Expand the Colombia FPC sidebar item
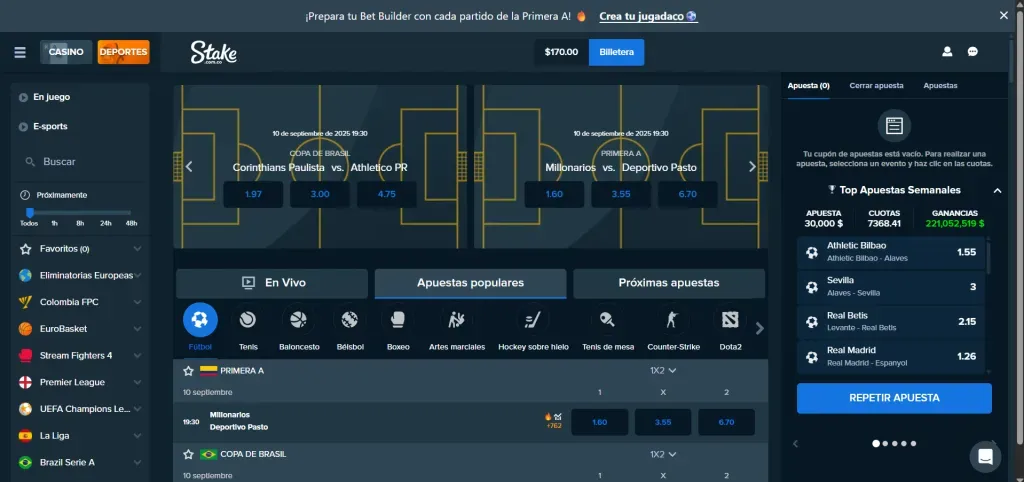The width and height of the screenshot is (1024, 482). [137, 302]
